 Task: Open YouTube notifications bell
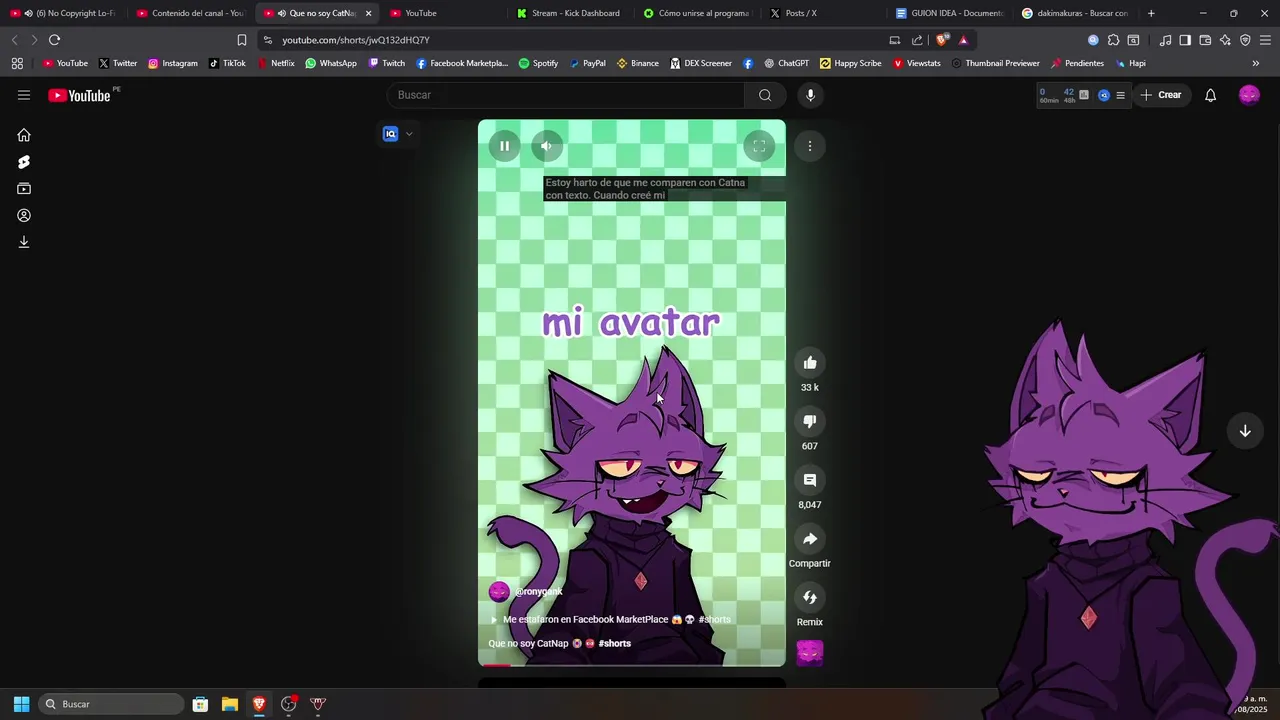[x=1210, y=95]
